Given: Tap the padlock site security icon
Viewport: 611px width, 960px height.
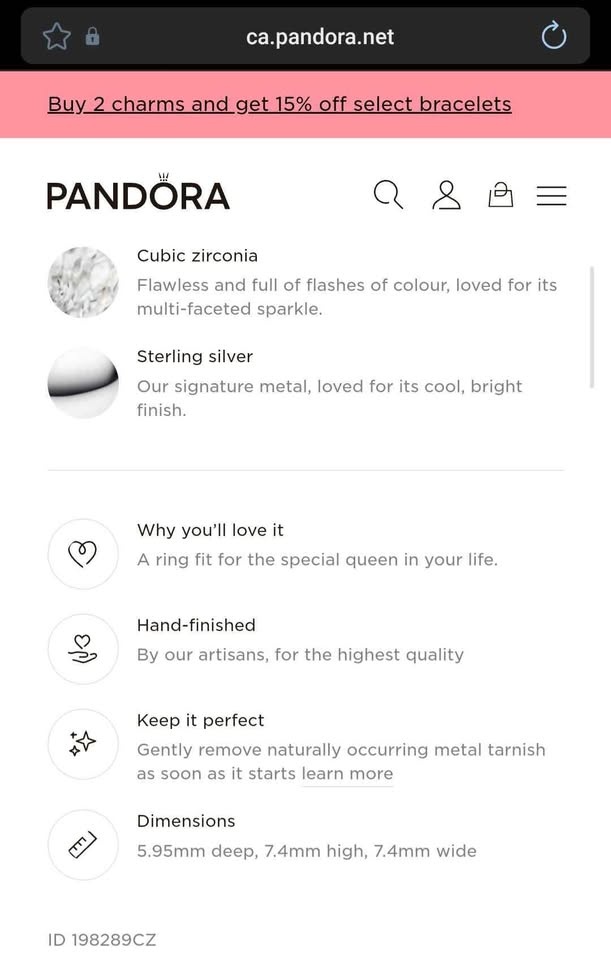Looking at the screenshot, I should pos(92,37).
